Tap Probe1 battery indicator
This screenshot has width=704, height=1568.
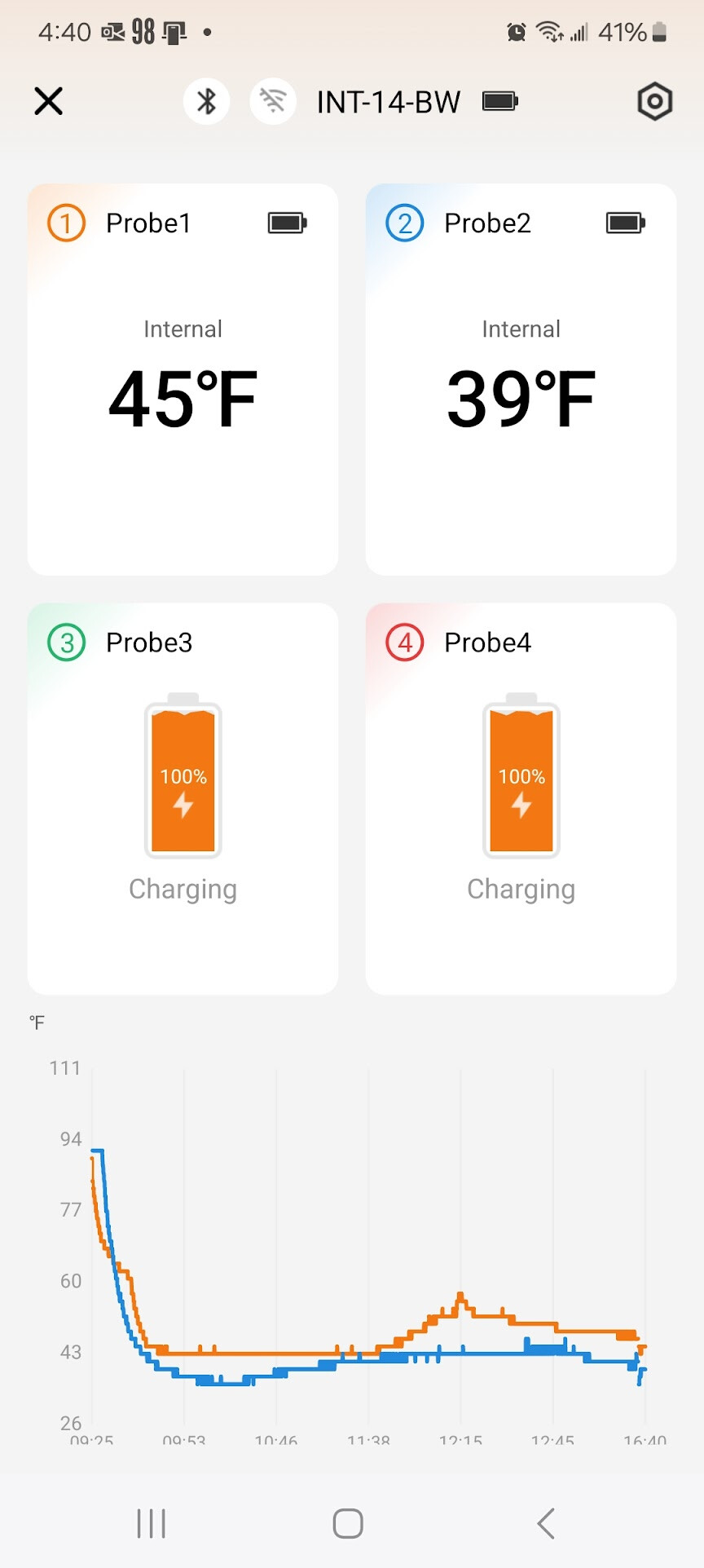[x=287, y=223]
